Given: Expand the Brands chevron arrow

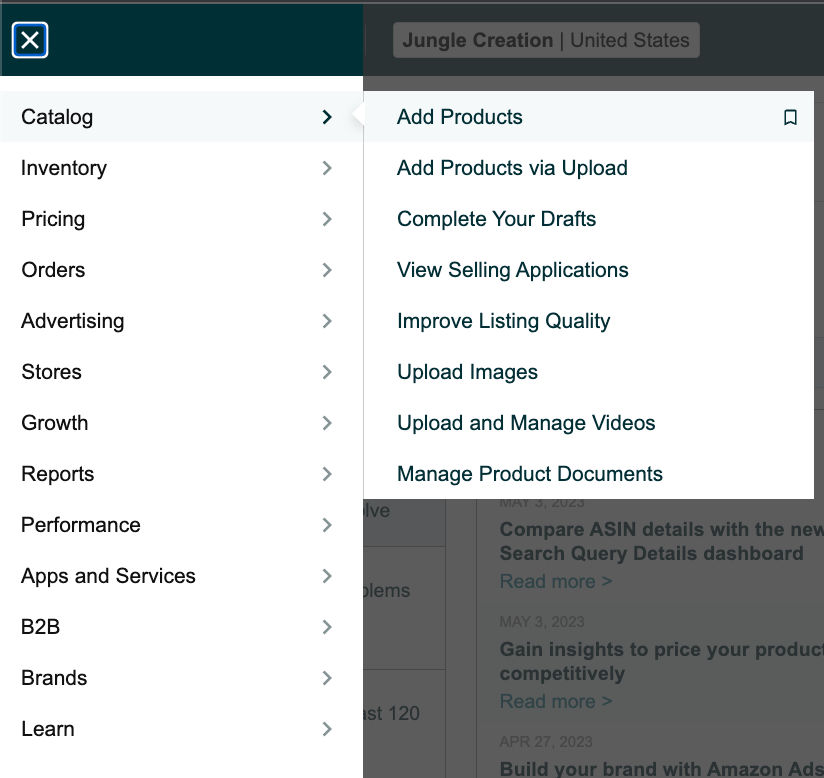Looking at the screenshot, I should coord(327,678).
